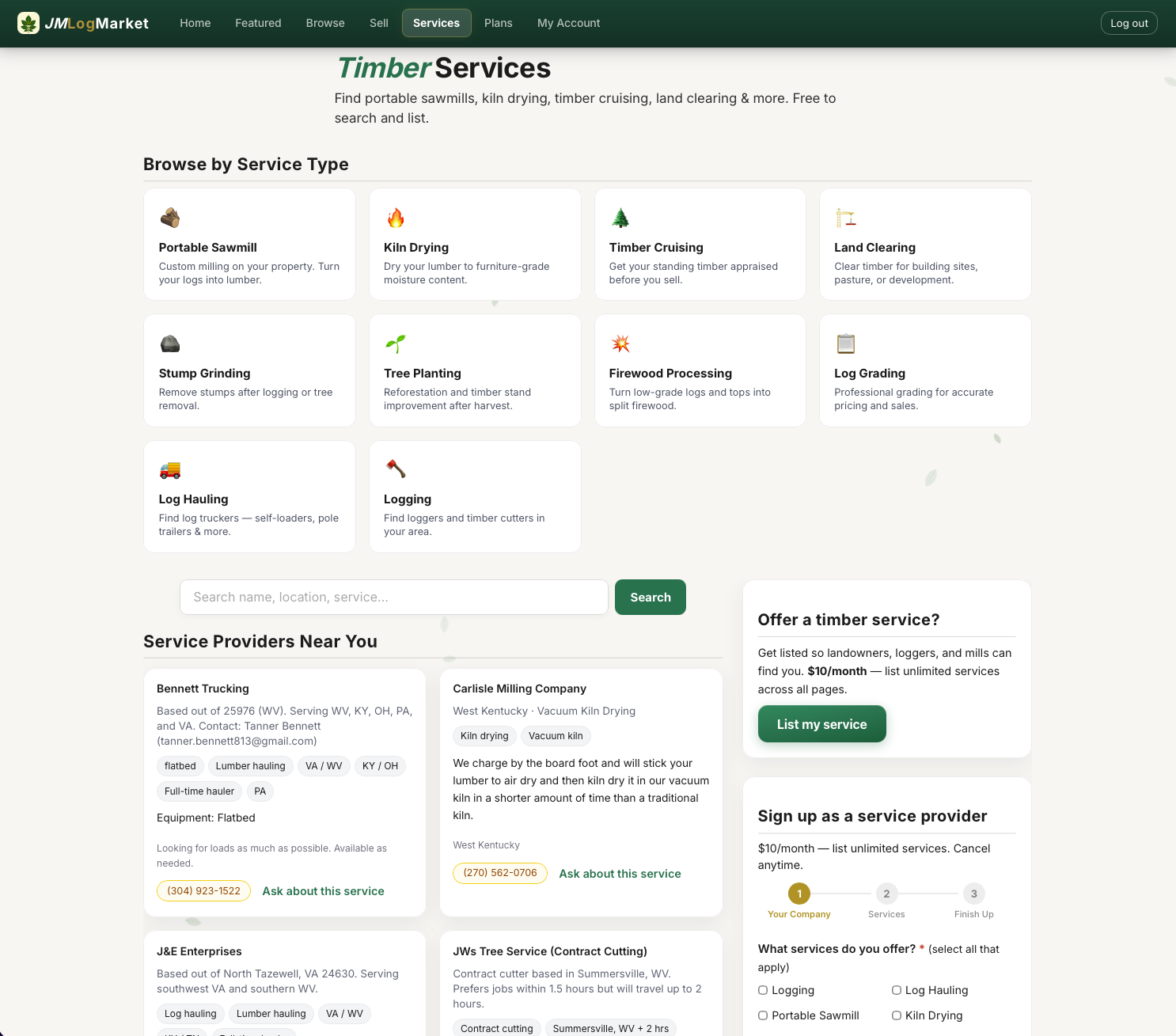Click the Firewood Processing burst icon
Viewport: 1176px width, 1036px height.
621,343
